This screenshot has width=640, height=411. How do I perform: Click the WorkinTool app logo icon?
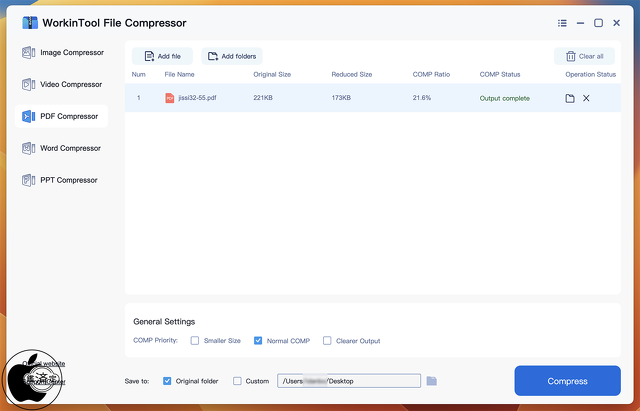[30, 23]
